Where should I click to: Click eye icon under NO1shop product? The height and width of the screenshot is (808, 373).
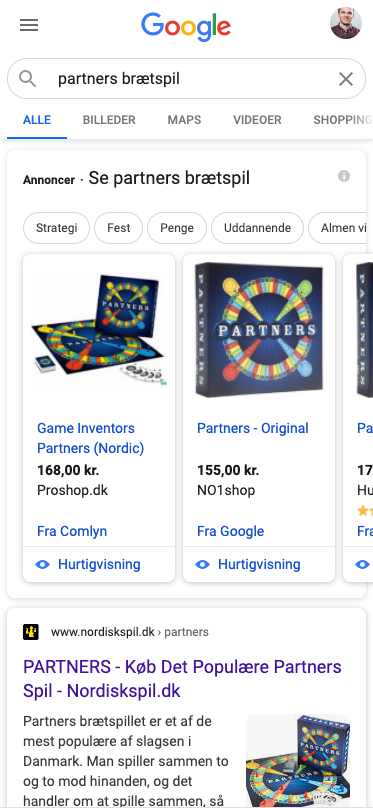(202, 564)
